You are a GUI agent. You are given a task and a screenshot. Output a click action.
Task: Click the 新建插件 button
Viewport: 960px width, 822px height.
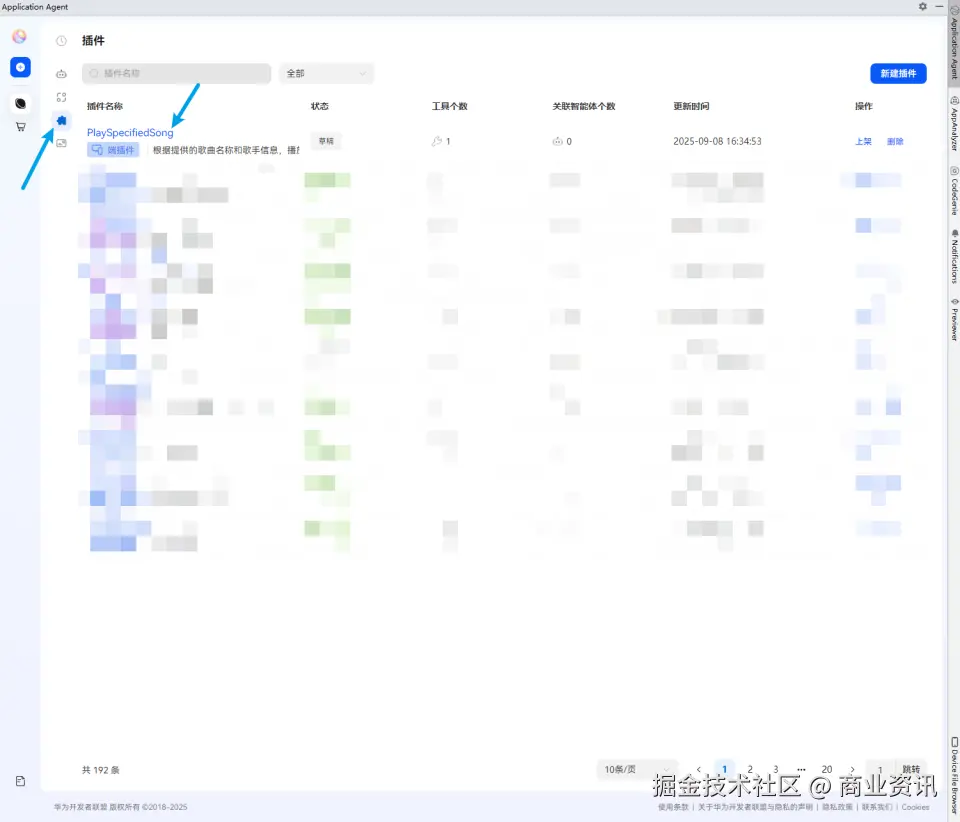898,73
